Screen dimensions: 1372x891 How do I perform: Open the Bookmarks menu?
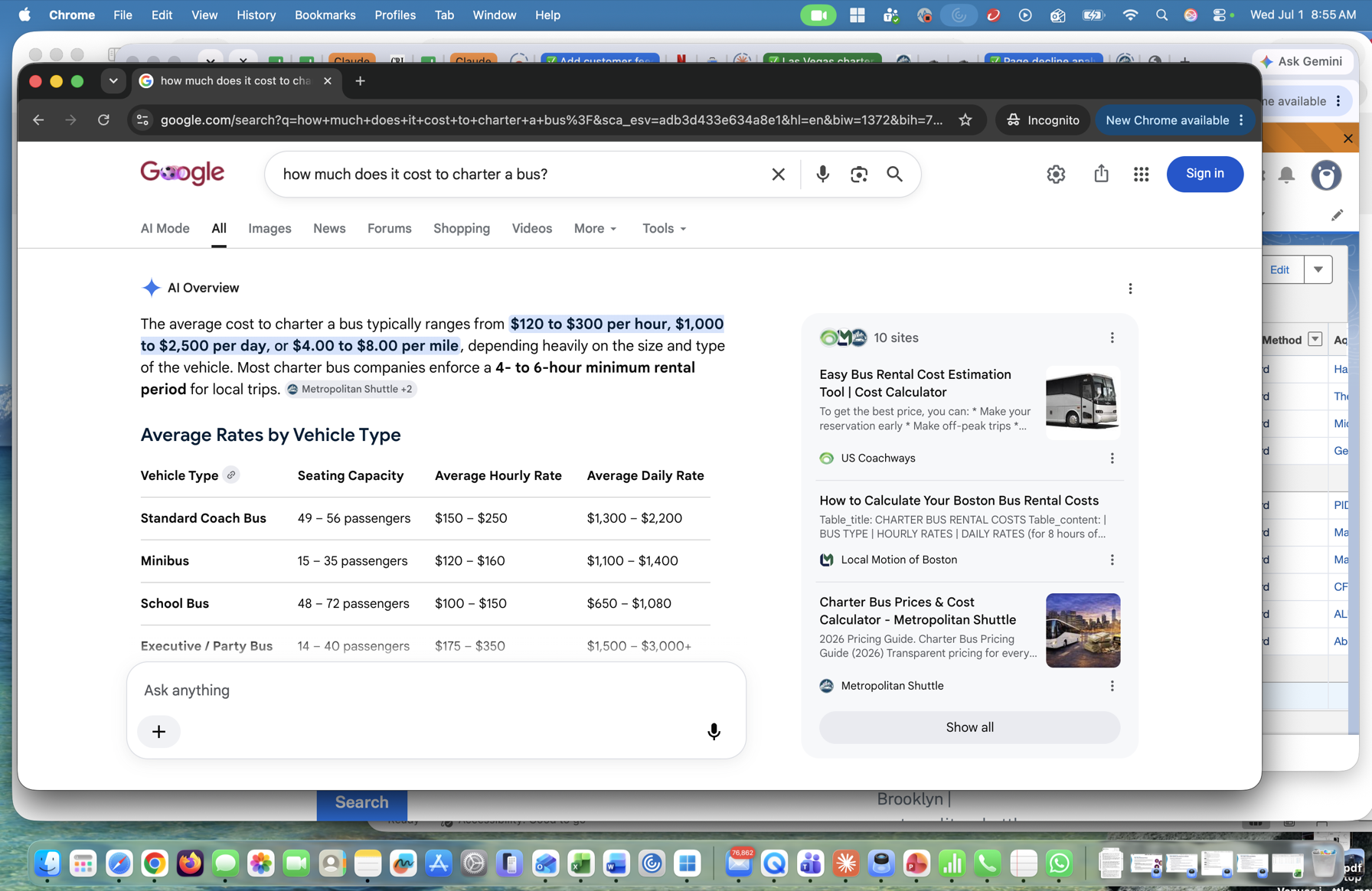point(325,15)
